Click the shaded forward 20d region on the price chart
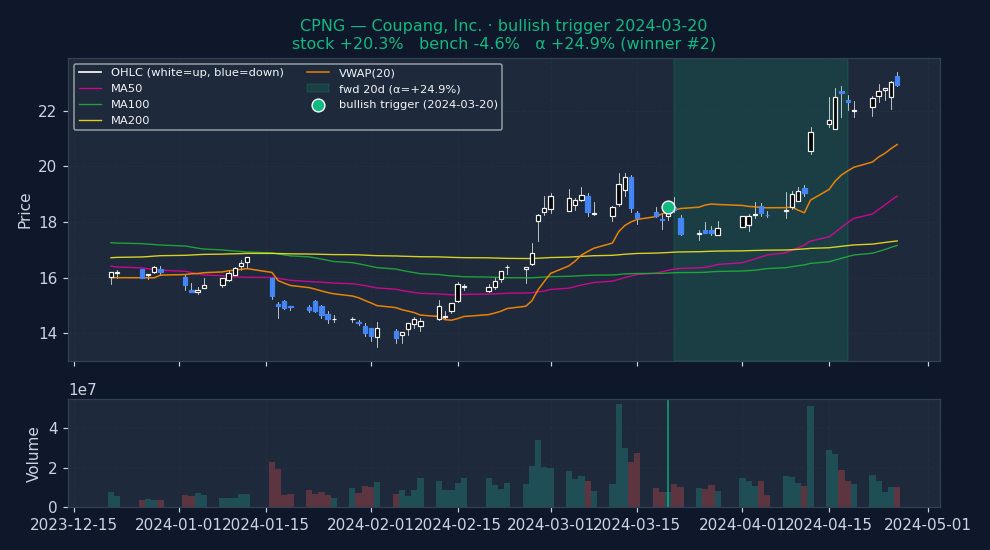The image size is (990, 550). (x=760, y=300)
